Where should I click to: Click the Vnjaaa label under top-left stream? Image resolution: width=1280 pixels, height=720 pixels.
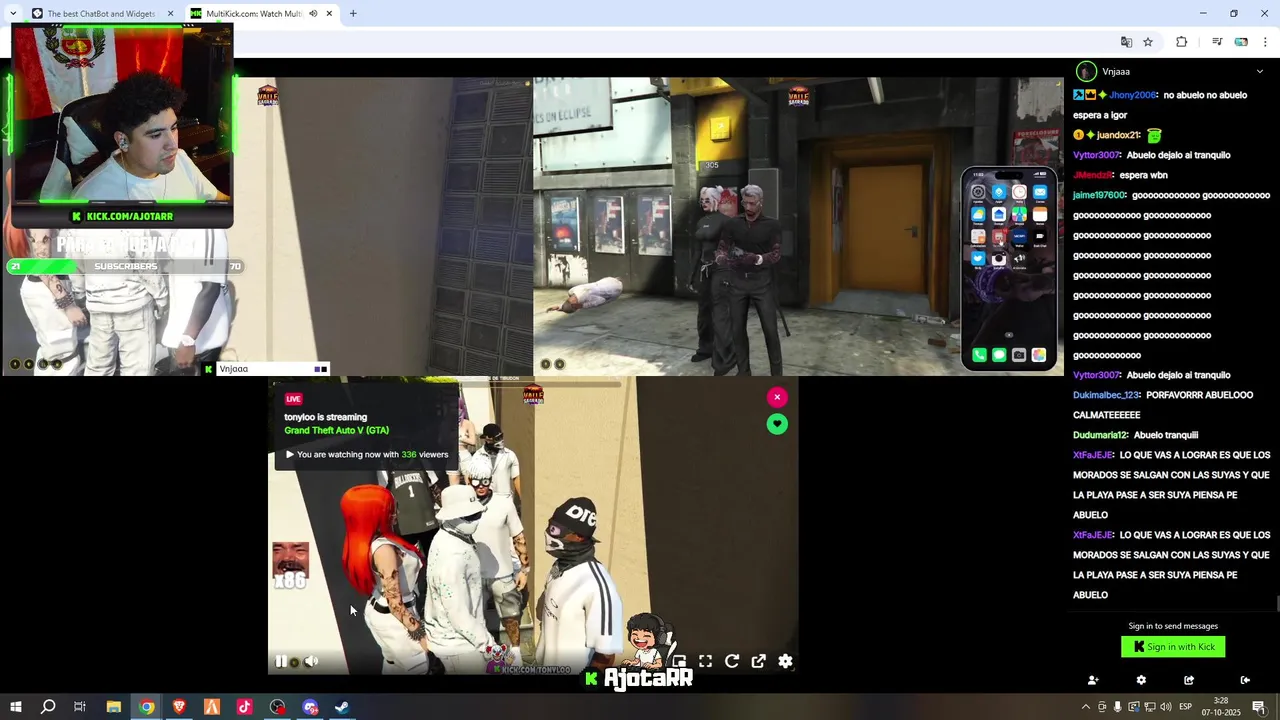[233, 369]
